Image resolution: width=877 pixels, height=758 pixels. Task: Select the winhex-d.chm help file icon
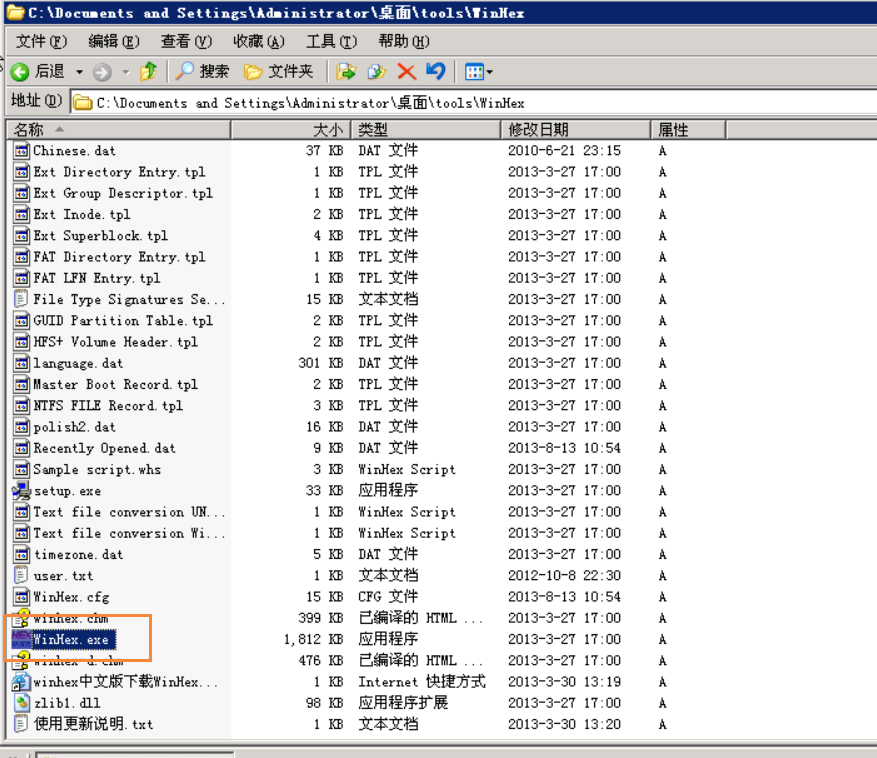(x=21, y=660)
